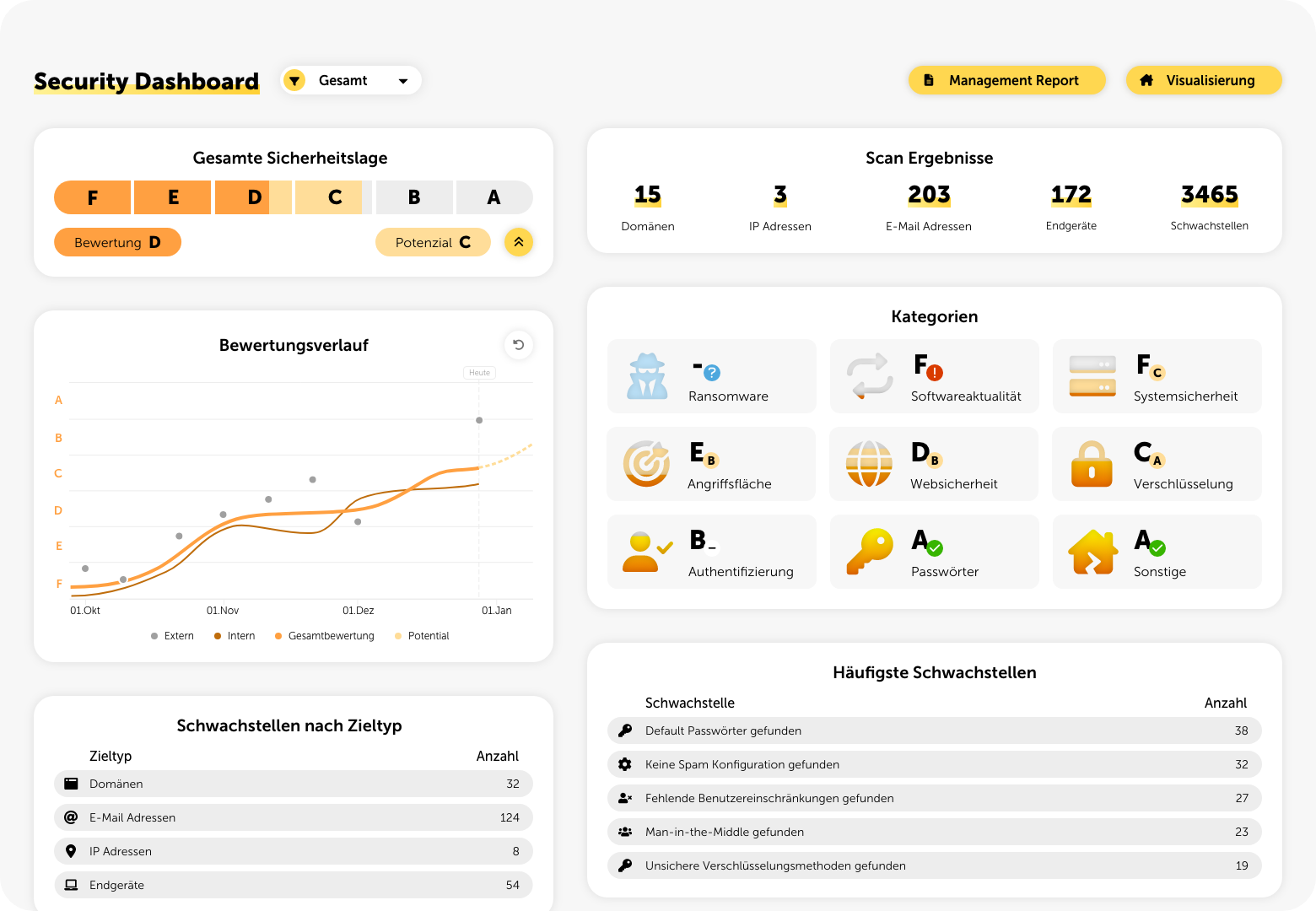Select grade F on the rating bar
The width and height of the screenshot is (1316, 911).
point(92,197)
